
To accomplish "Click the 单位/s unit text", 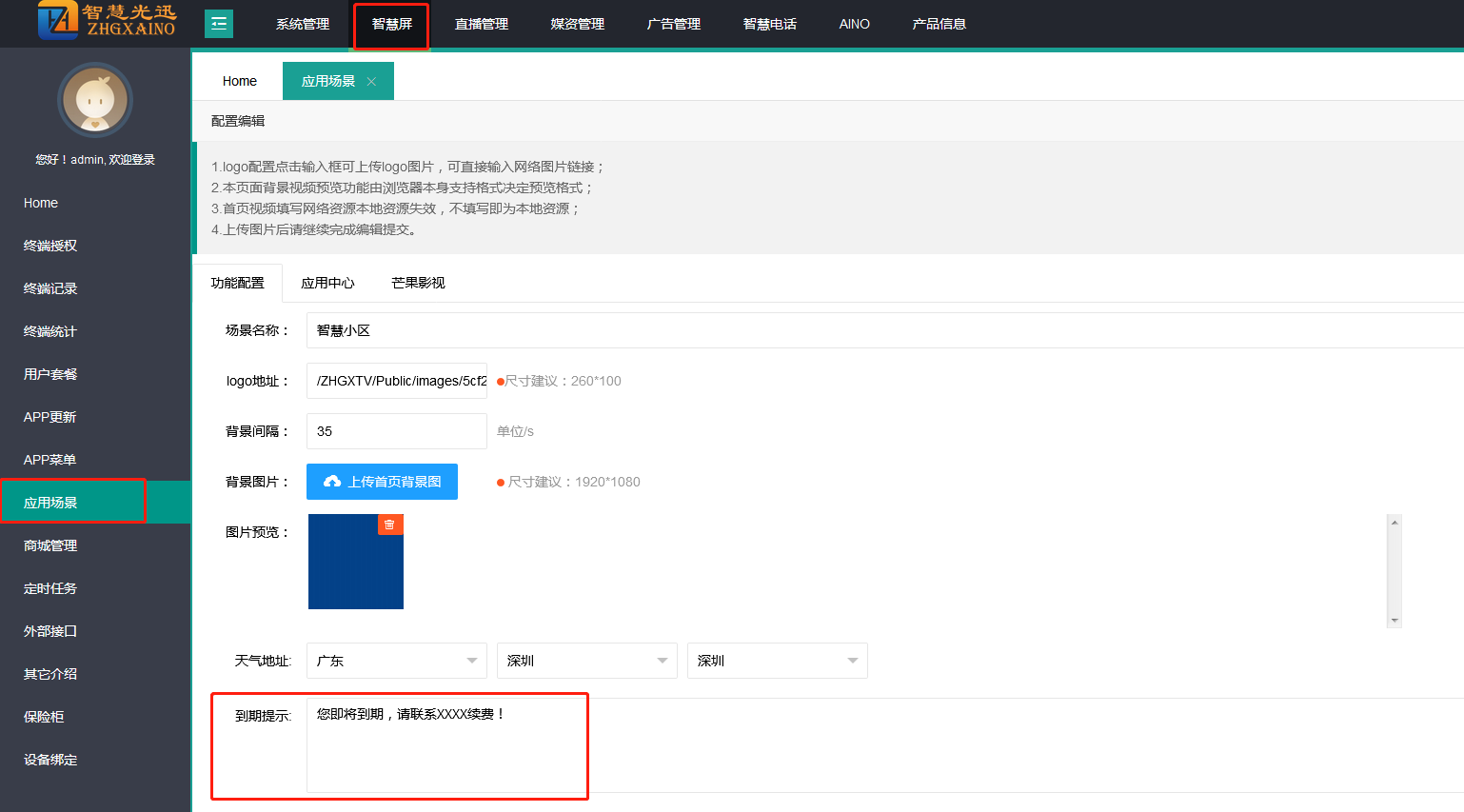I will [515, 431].
